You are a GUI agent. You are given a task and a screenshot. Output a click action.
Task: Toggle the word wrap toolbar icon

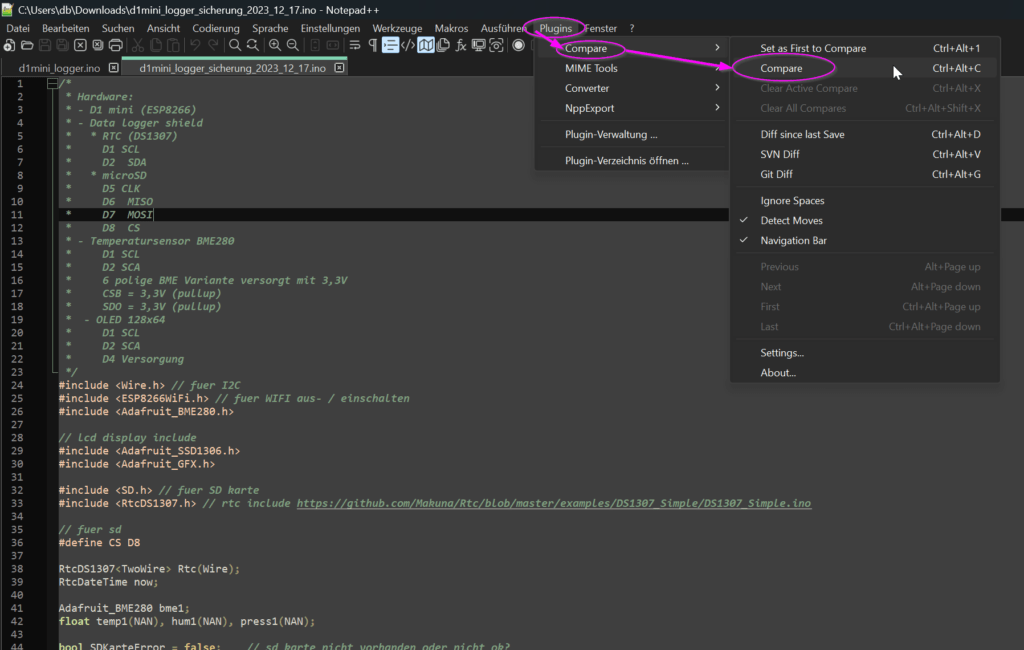pos(355,45)
